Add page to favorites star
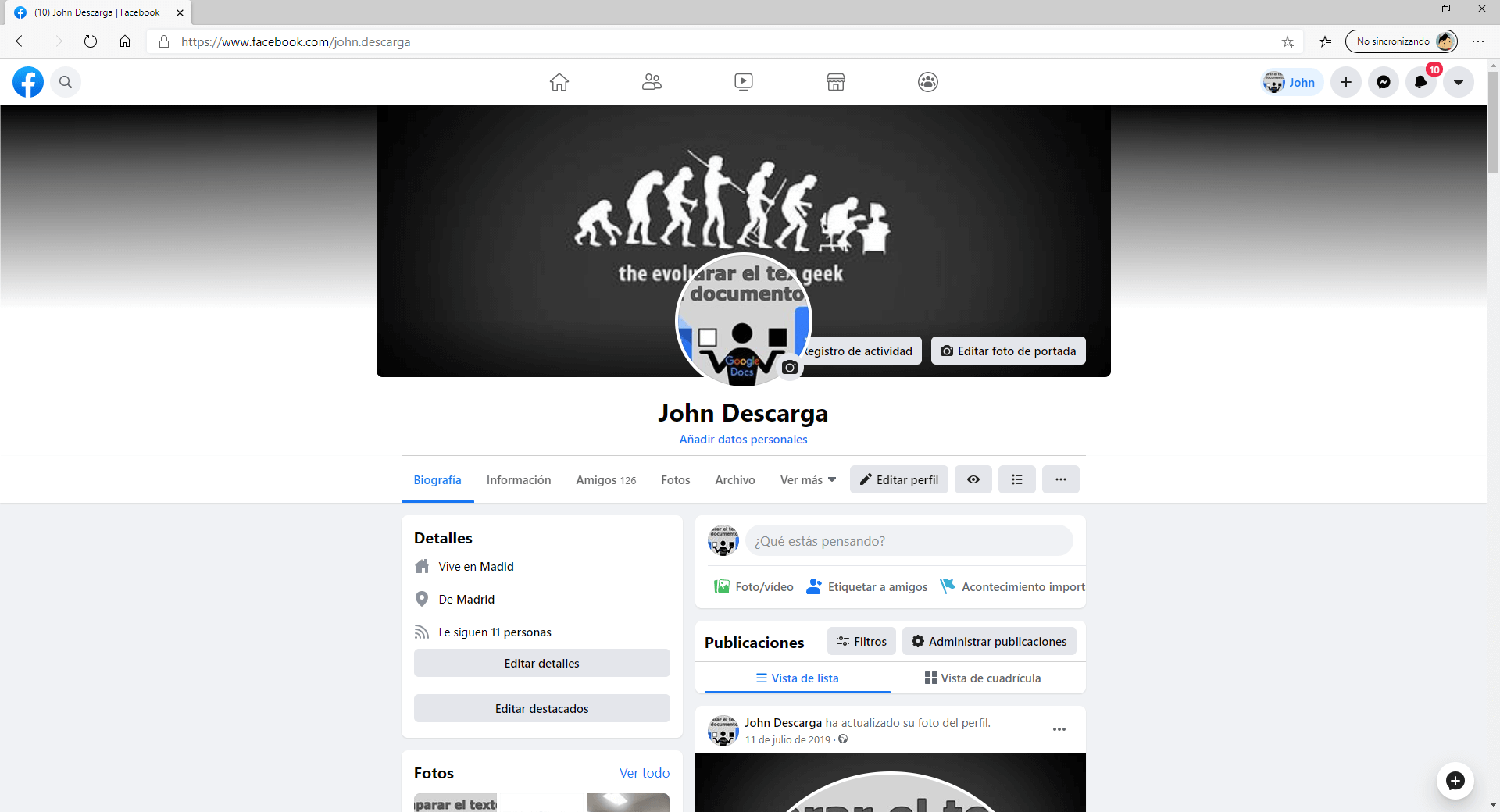Screen dimensions: 1500x812 tap(1287, 42)
